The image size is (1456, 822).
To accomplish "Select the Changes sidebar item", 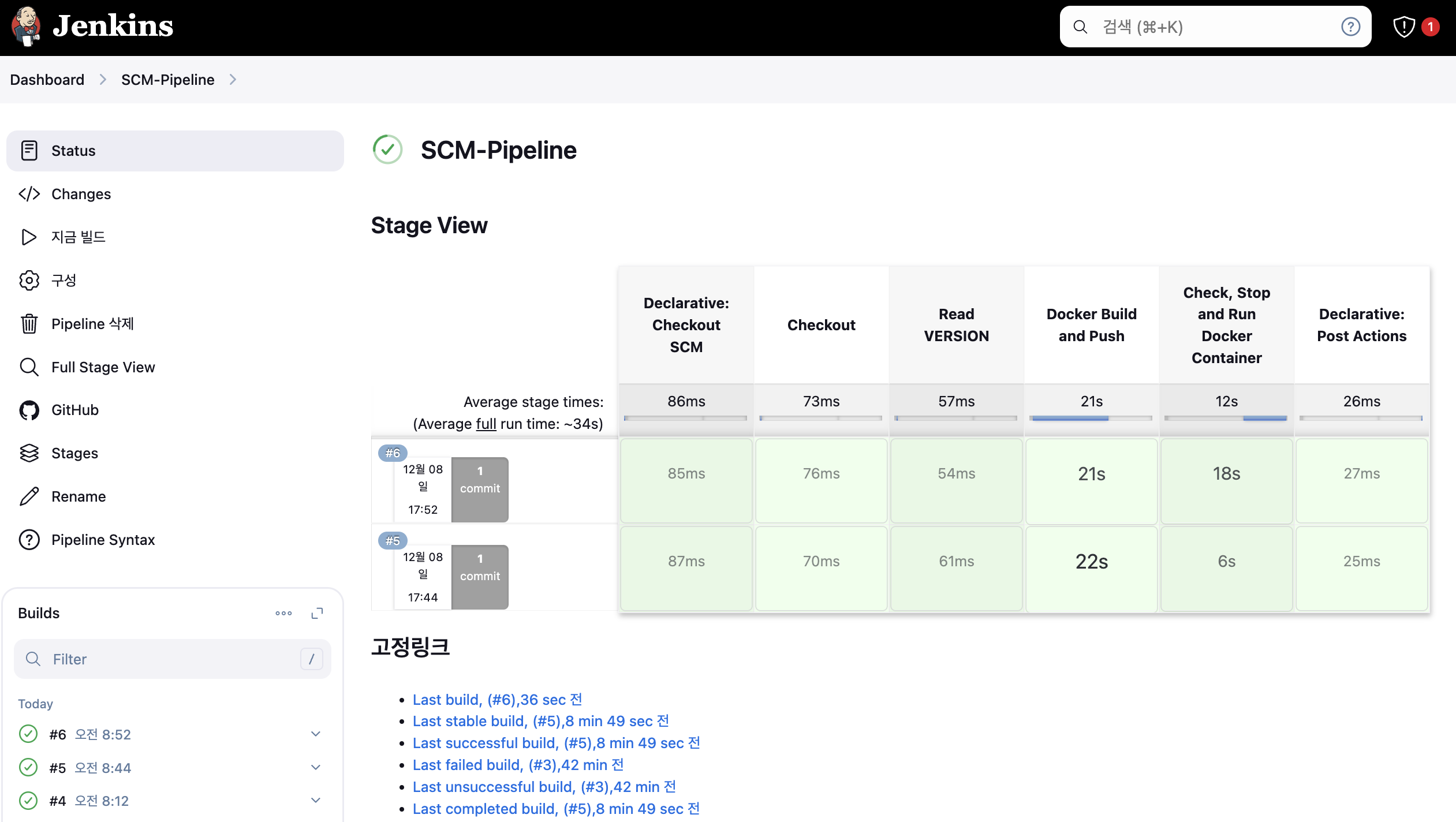I will pos(81,194).
